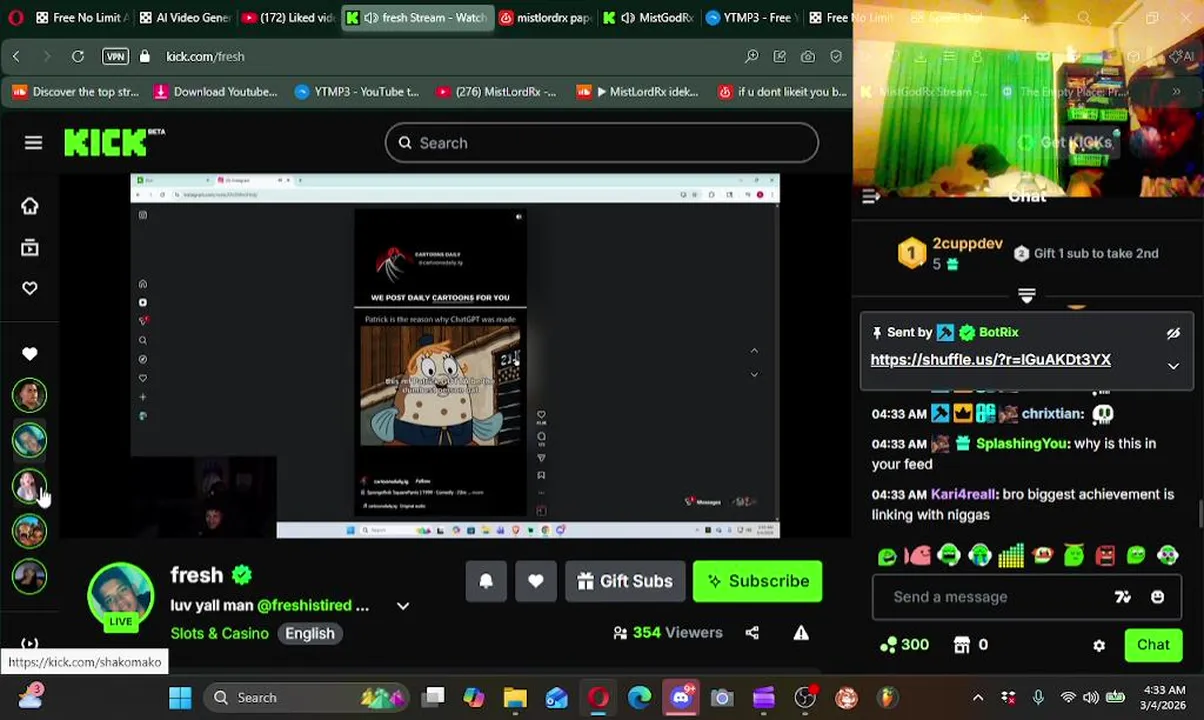This screenshot has height=720, width=1204.
Task: Open the zoom search icon in the address bar
Action: coord(751,56)
